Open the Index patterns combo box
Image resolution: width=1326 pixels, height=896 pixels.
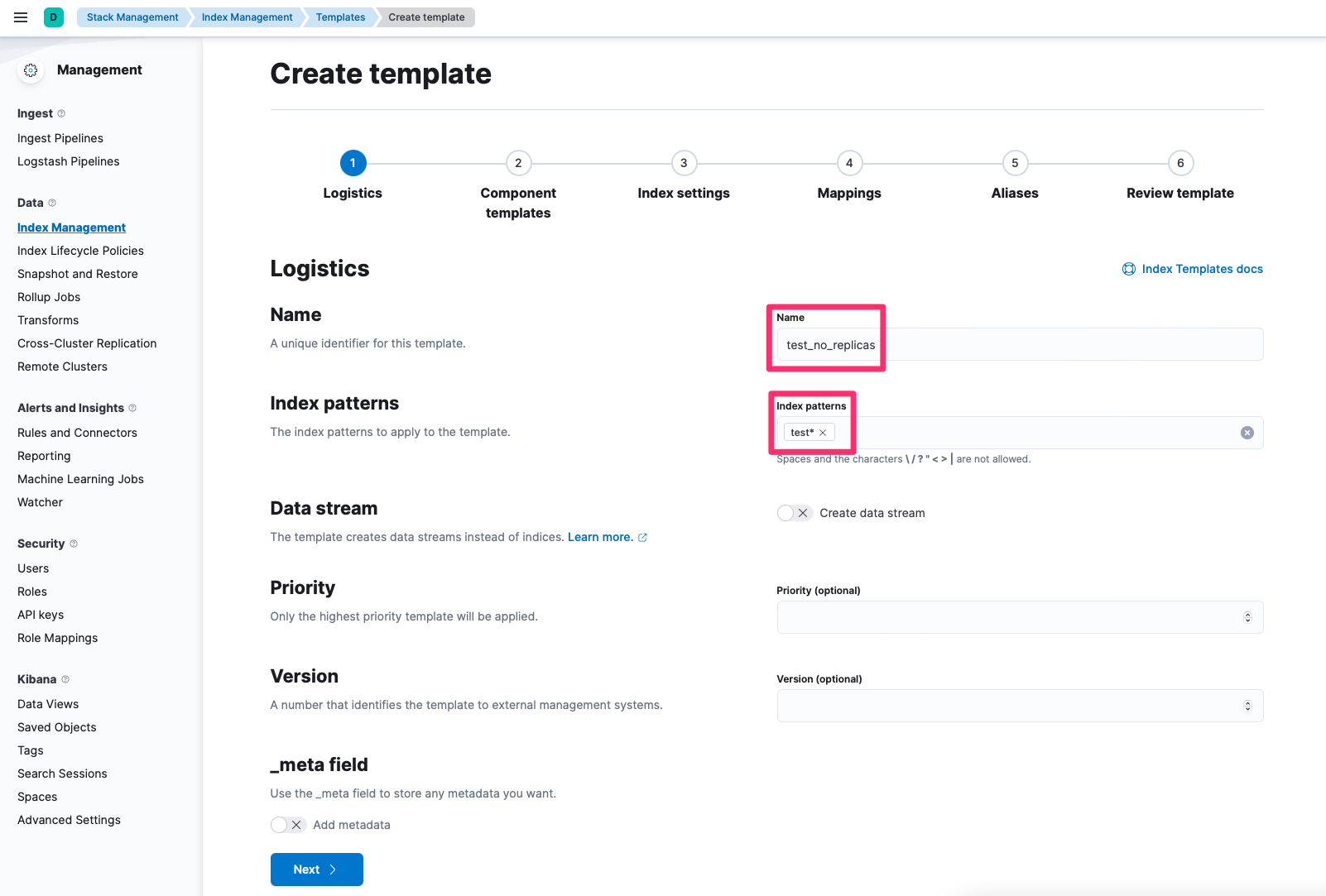(1035, 433)
